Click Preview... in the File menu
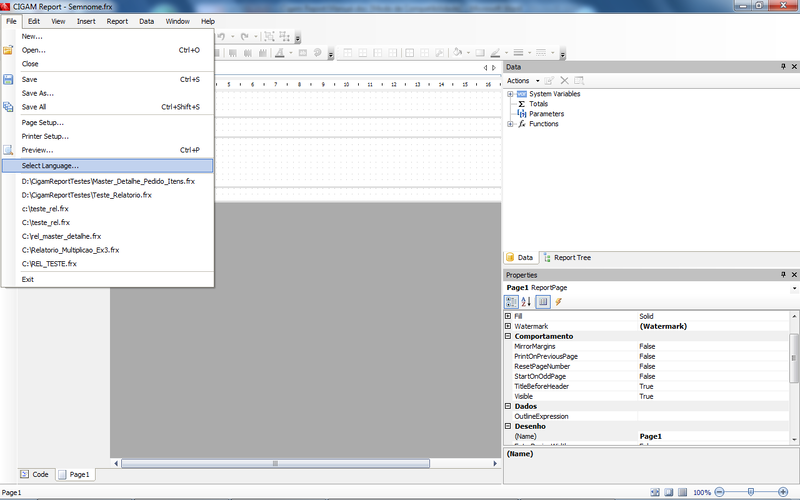The height and width of the screenshot is (500, 800). tap(107, 151)
